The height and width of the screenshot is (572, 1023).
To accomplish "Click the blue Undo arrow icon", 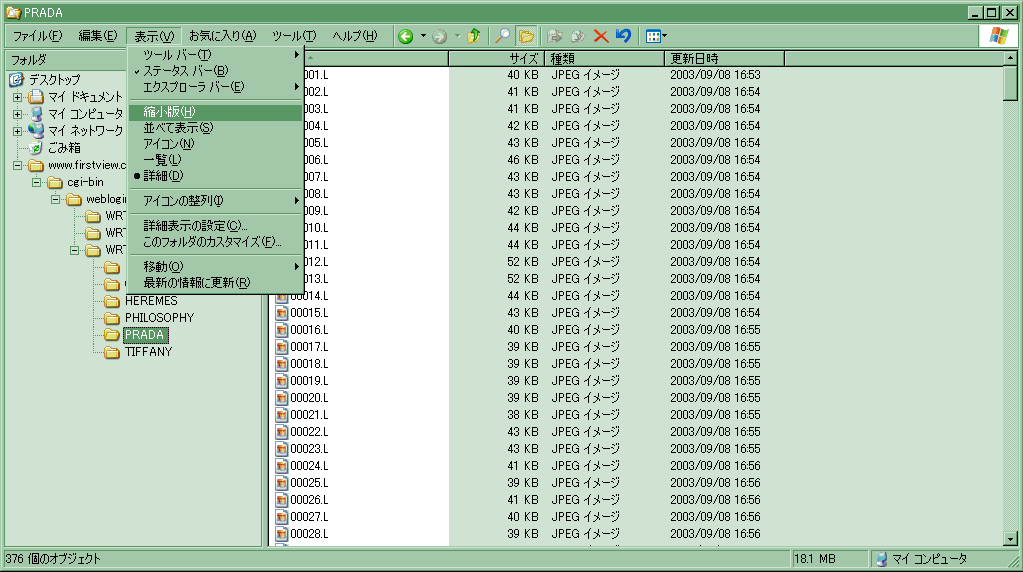I will tap(623, 36).
